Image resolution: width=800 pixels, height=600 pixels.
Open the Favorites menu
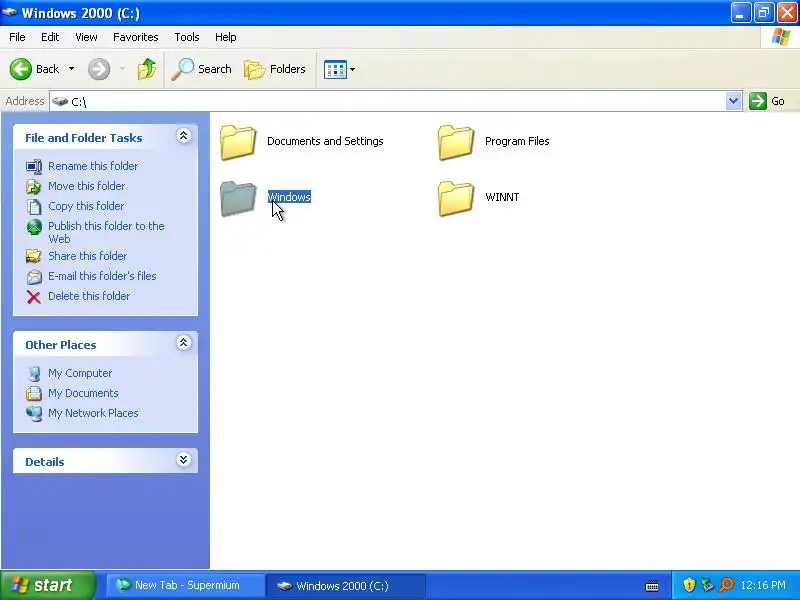(x=136, y=37)
